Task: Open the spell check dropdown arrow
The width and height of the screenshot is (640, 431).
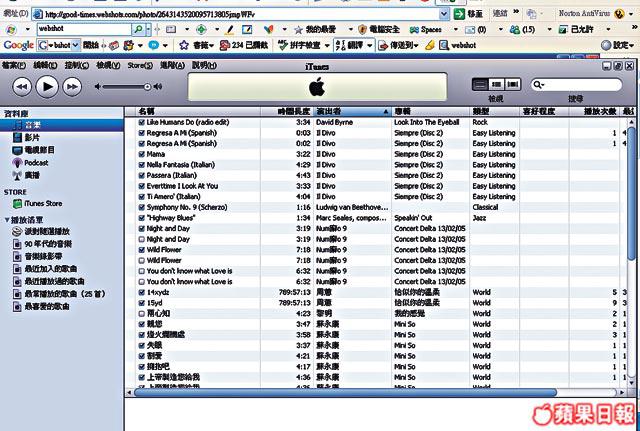Action: coord(327,45)
